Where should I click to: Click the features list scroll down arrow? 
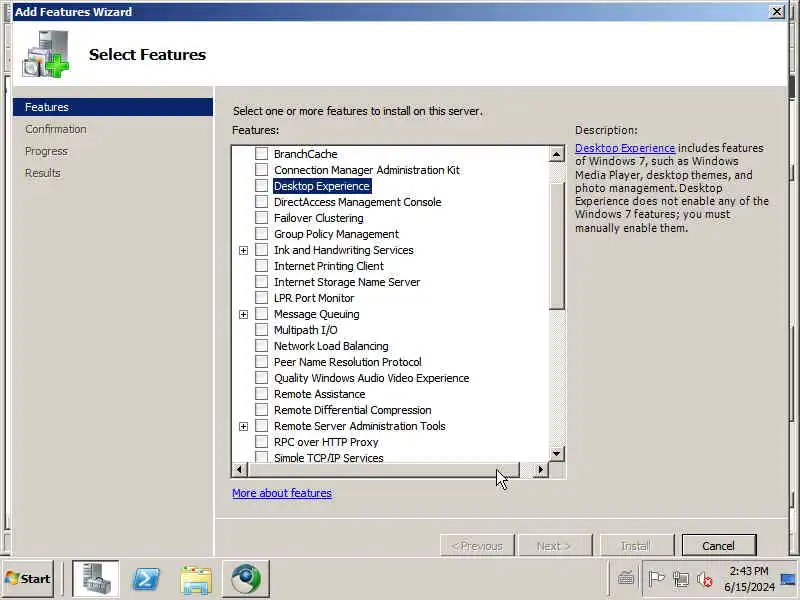[557, 453]
